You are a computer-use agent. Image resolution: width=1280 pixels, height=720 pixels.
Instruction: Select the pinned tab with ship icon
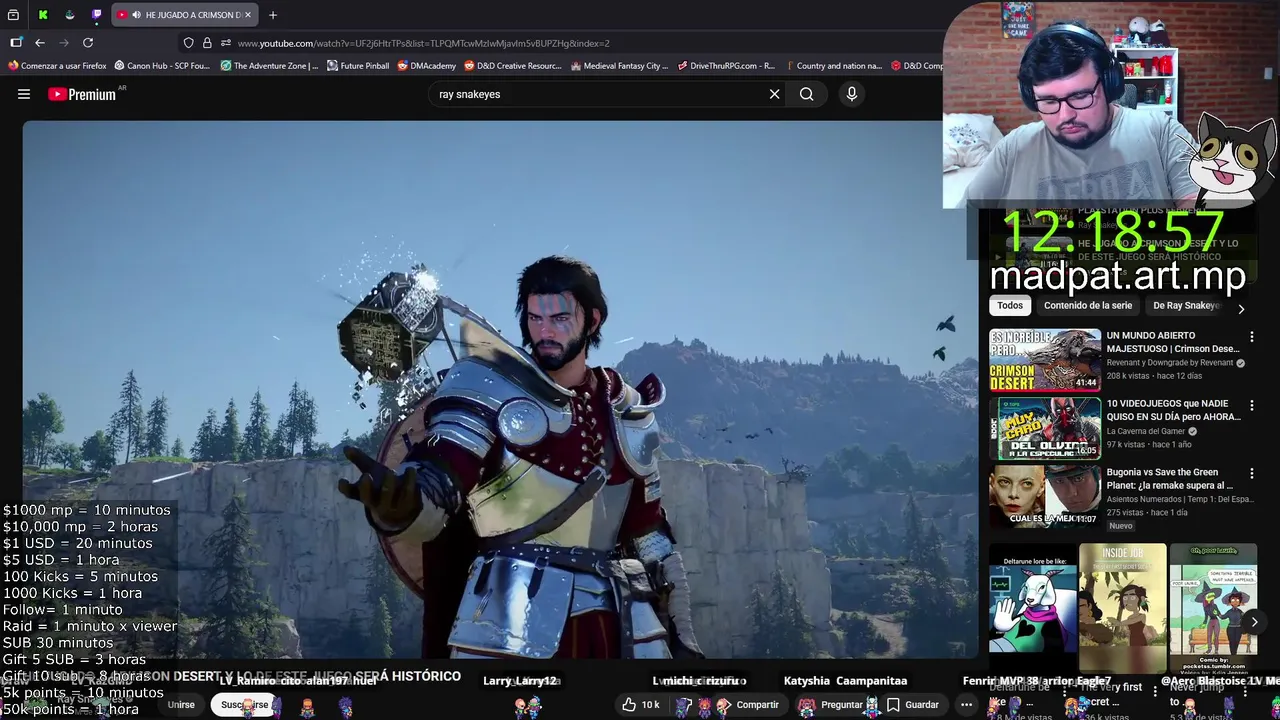click(x=70, y=15)
